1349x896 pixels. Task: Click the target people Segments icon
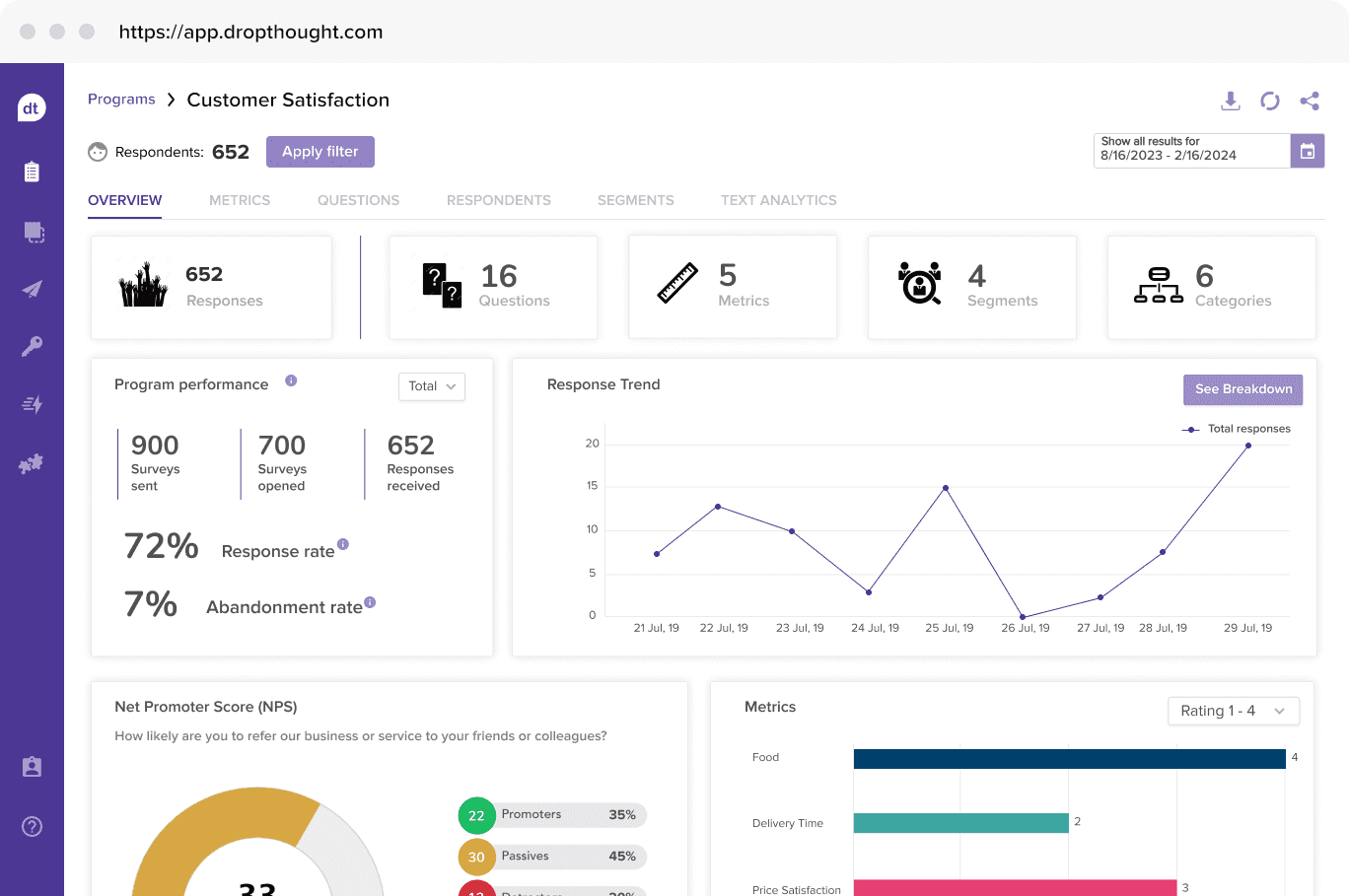(x=920, y=283)
